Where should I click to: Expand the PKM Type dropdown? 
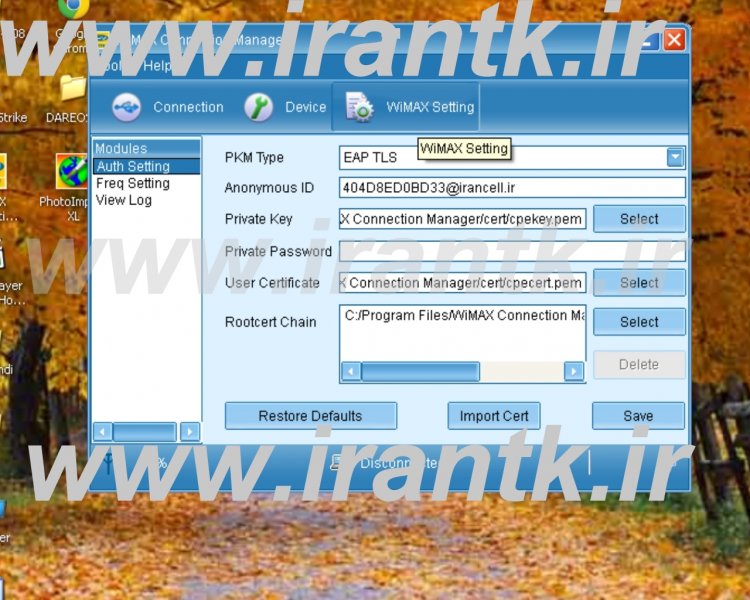(x=675, y=157)
